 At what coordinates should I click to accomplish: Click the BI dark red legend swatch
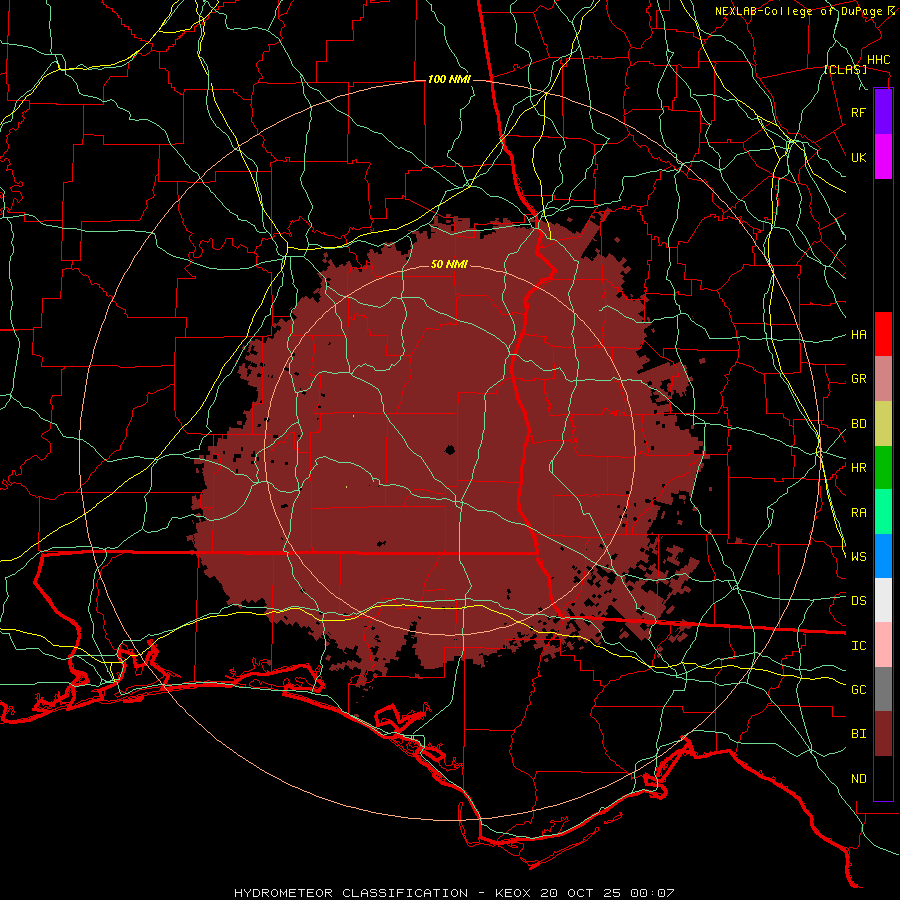click(x=883, y=734)
